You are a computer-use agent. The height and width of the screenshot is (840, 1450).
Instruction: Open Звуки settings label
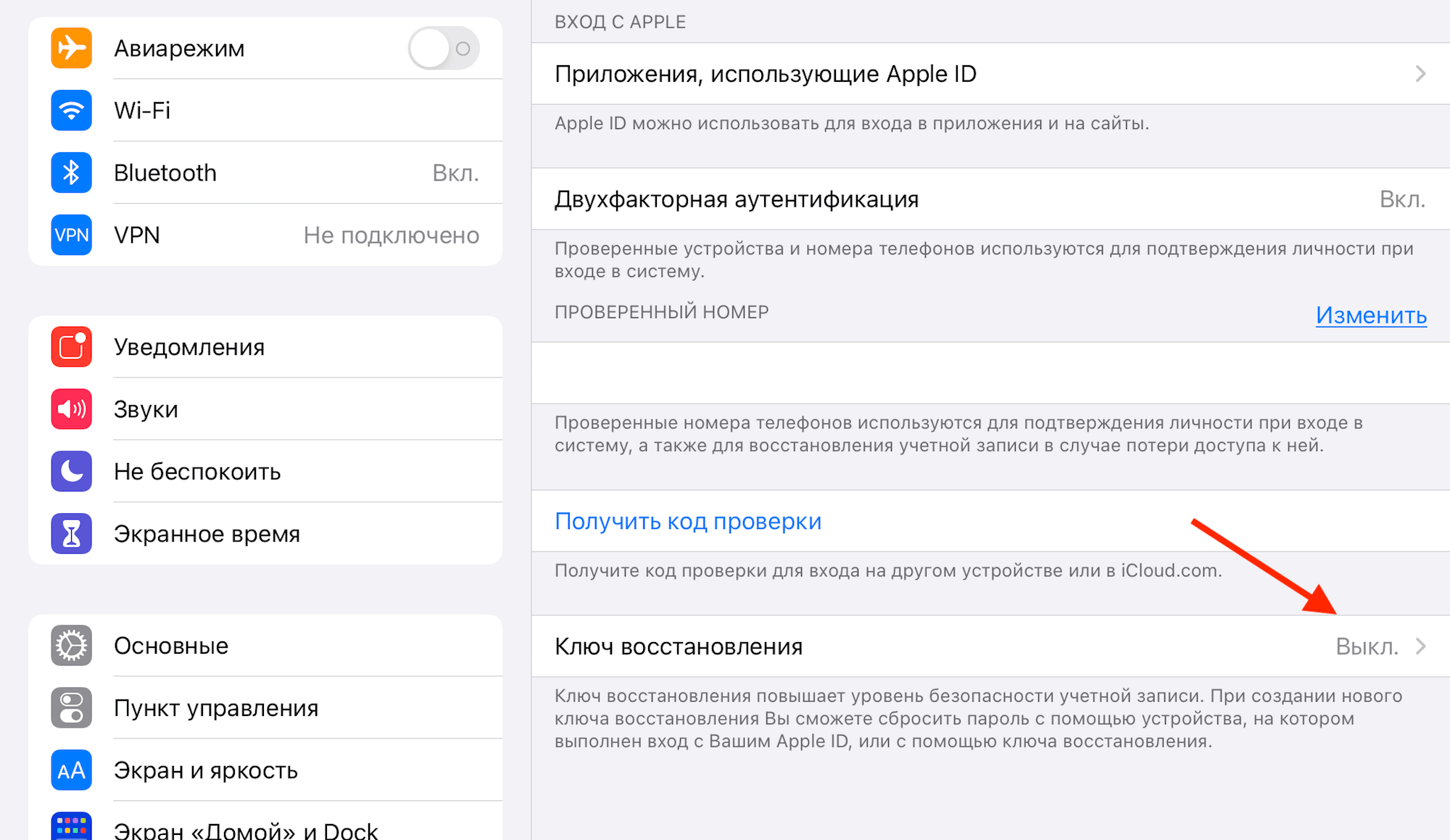click(x=146, y=409)
